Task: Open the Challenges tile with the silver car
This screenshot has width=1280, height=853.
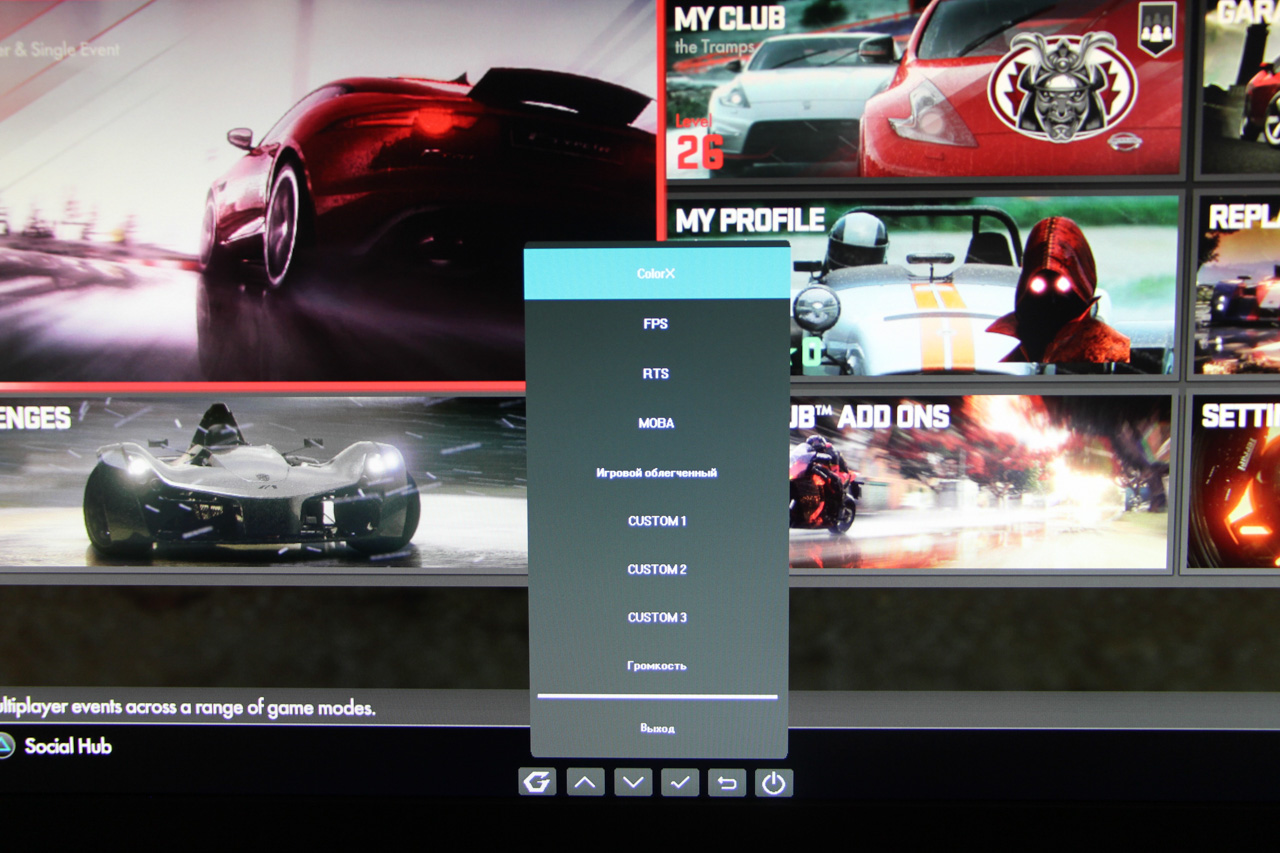Action: pos(263,482)
